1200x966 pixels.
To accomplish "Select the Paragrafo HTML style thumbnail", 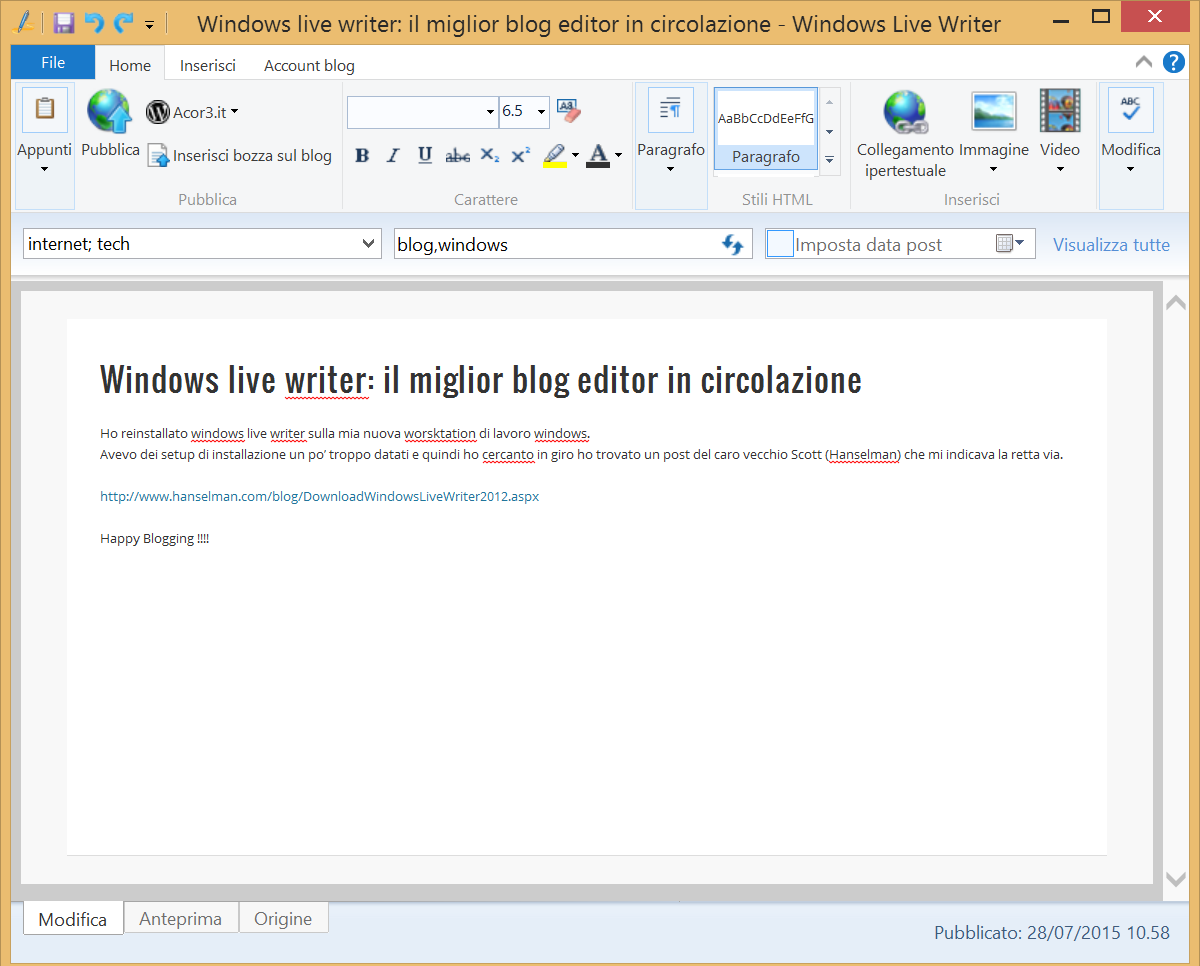I will (766, 128).
